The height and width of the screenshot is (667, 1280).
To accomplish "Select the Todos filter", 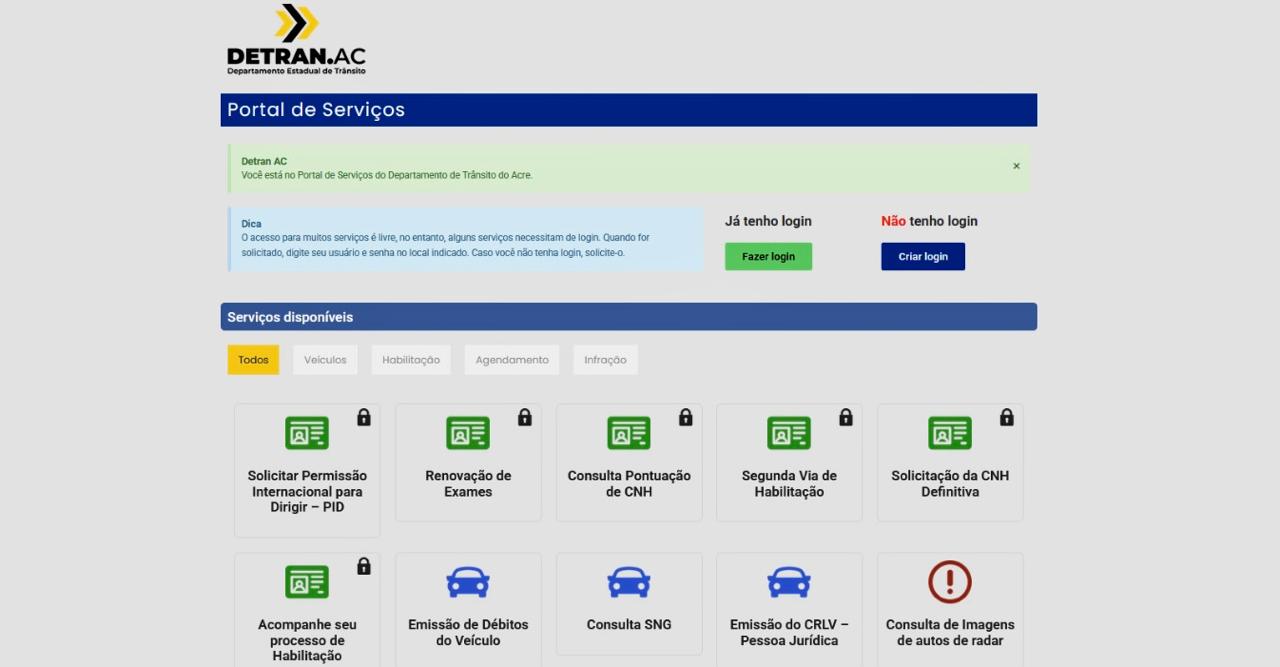I will (x=252, y=359).
